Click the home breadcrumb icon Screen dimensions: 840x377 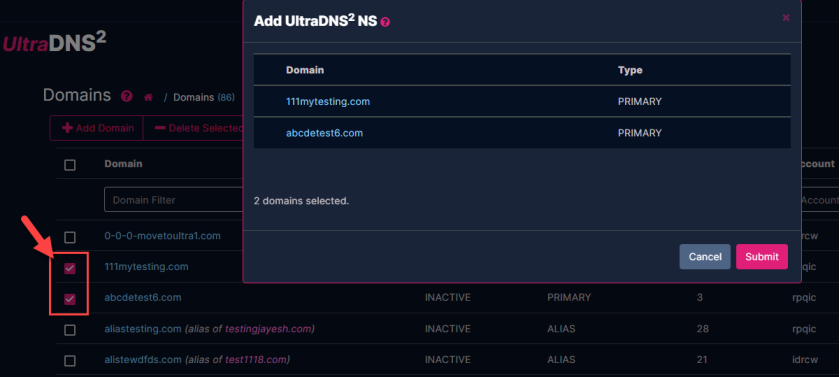click(148, 97)
